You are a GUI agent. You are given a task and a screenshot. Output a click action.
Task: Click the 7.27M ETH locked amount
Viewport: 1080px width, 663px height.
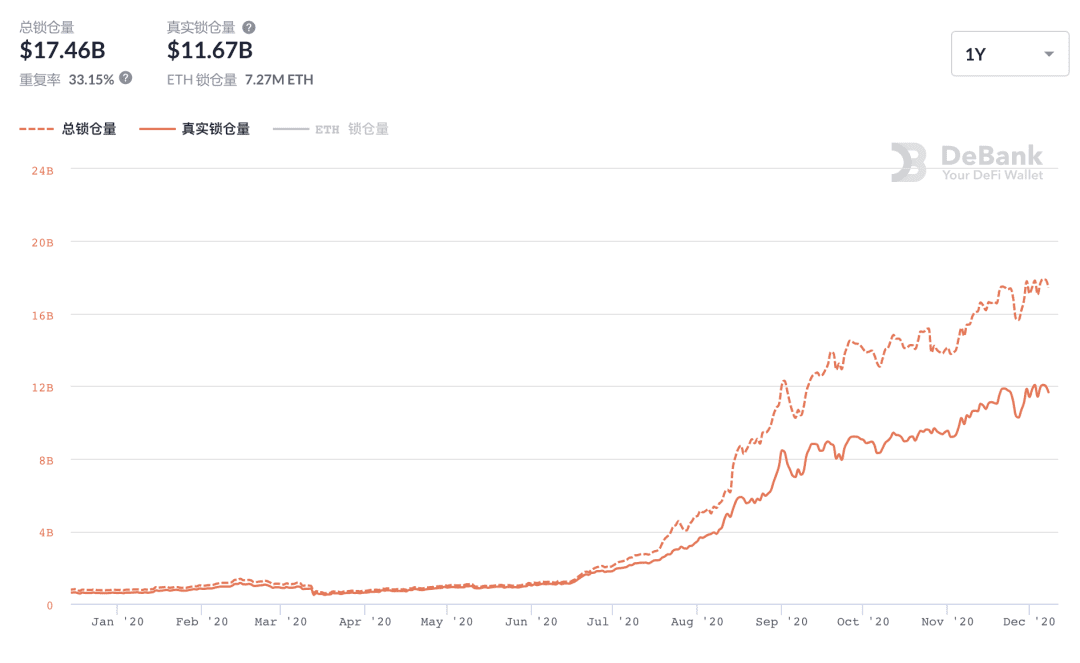pyautogui.click(x=279, y=80)
